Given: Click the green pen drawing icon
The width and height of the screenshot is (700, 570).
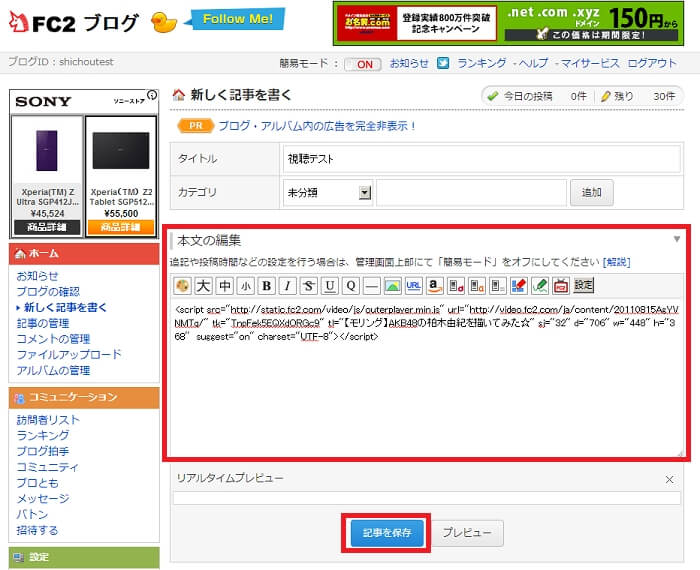Looking at the screenshot, I should 540,286.
